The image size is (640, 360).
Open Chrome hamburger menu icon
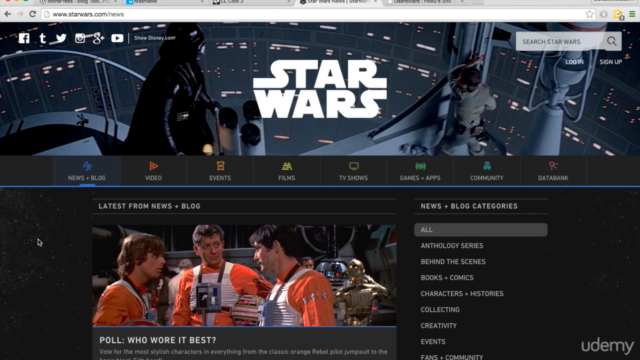[632, 14]
